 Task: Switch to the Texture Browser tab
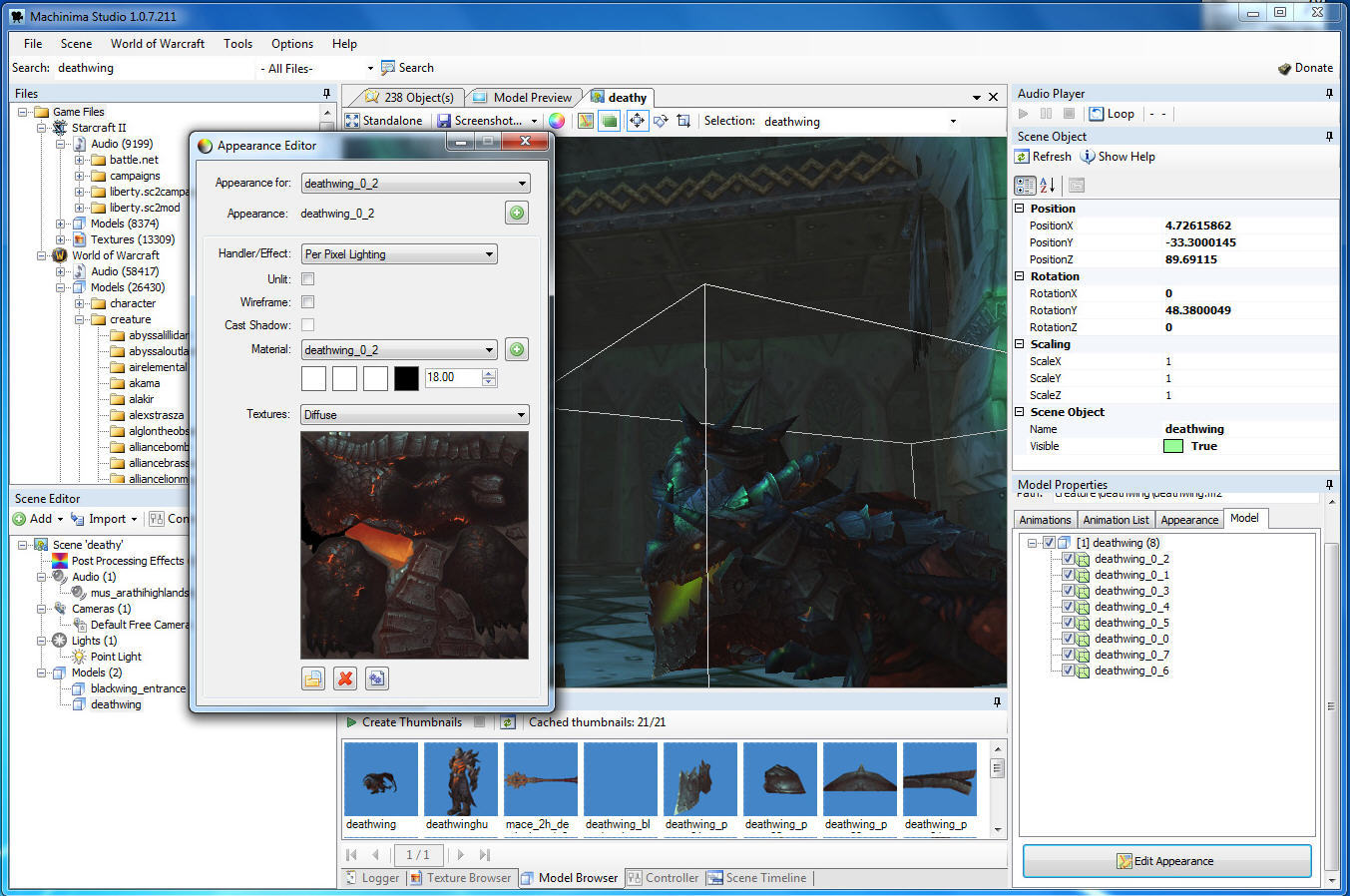(460, 878)
